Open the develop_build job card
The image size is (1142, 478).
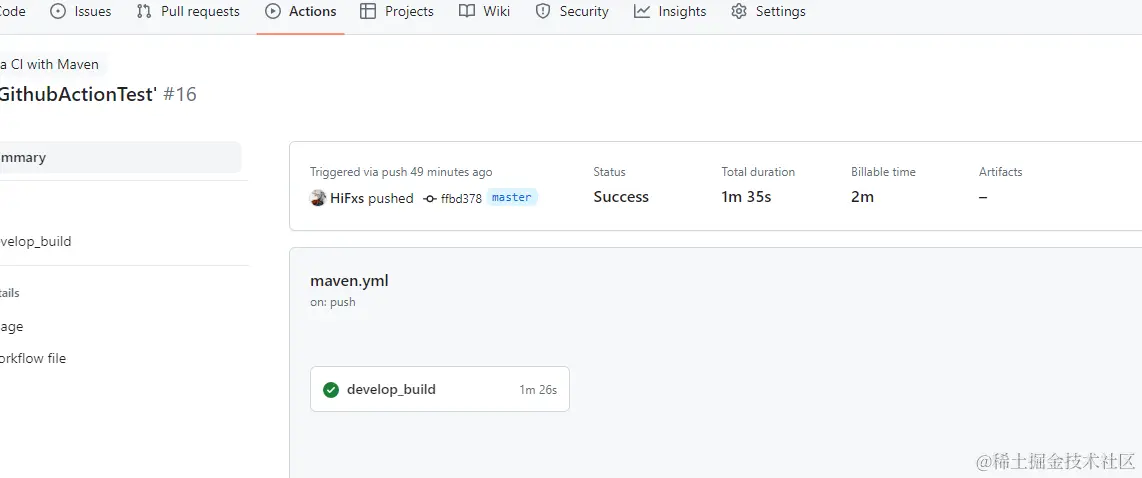[x=440, y=389]
